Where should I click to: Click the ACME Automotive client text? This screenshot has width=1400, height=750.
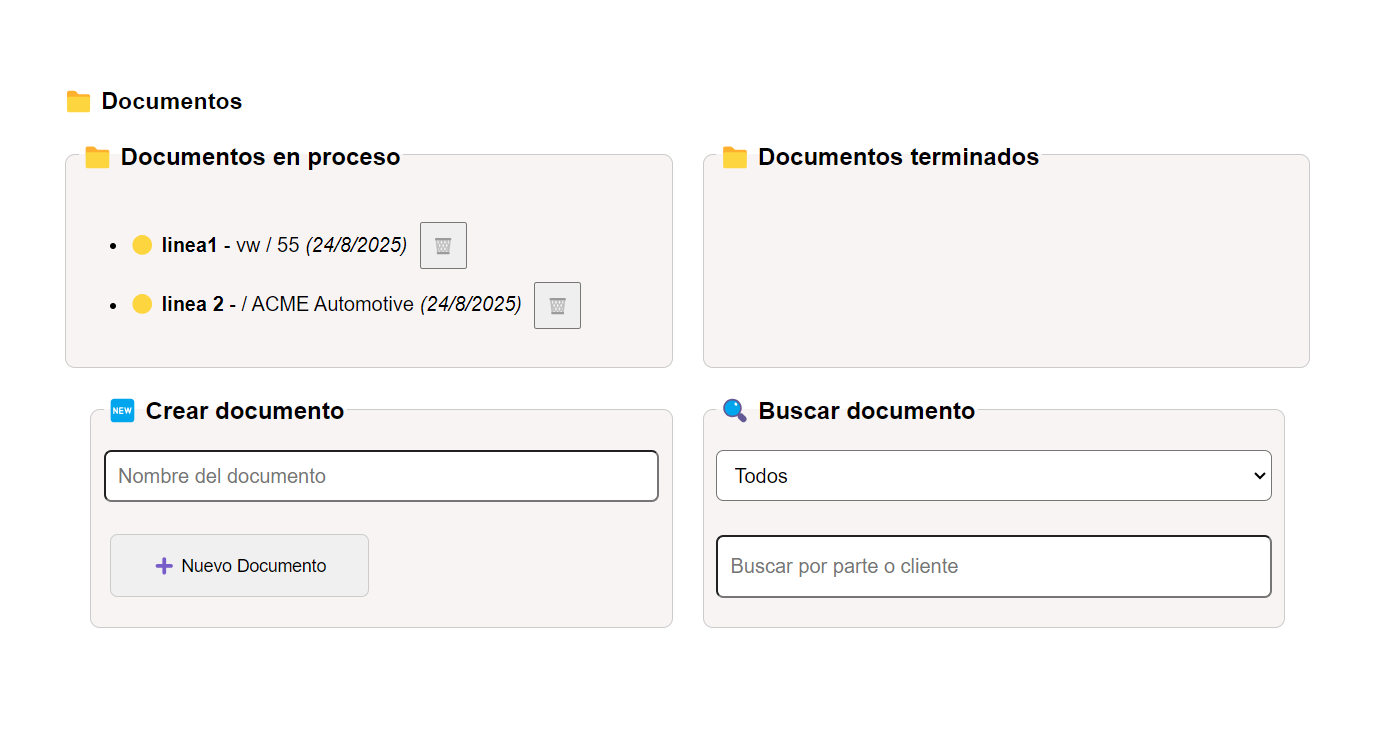coord(332,304)
